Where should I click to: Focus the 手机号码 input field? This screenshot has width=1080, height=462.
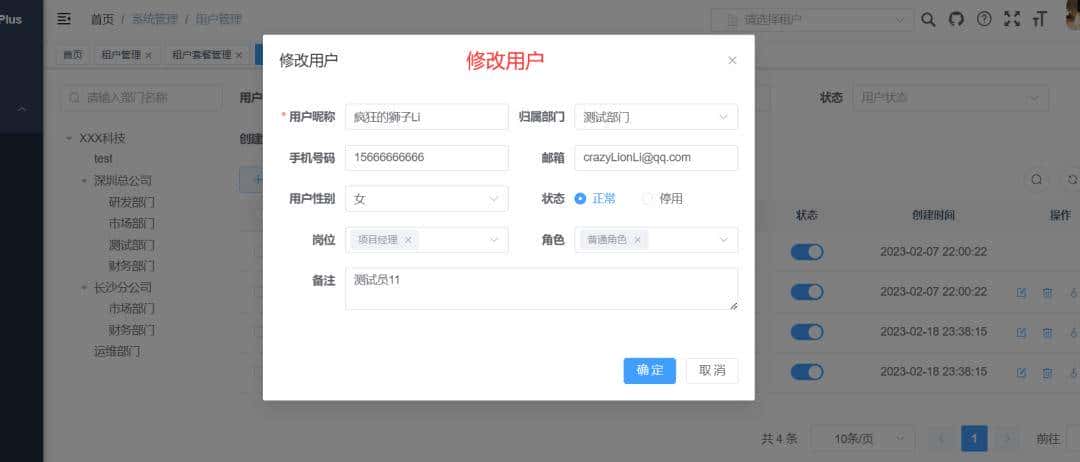(x=426, y=158)
